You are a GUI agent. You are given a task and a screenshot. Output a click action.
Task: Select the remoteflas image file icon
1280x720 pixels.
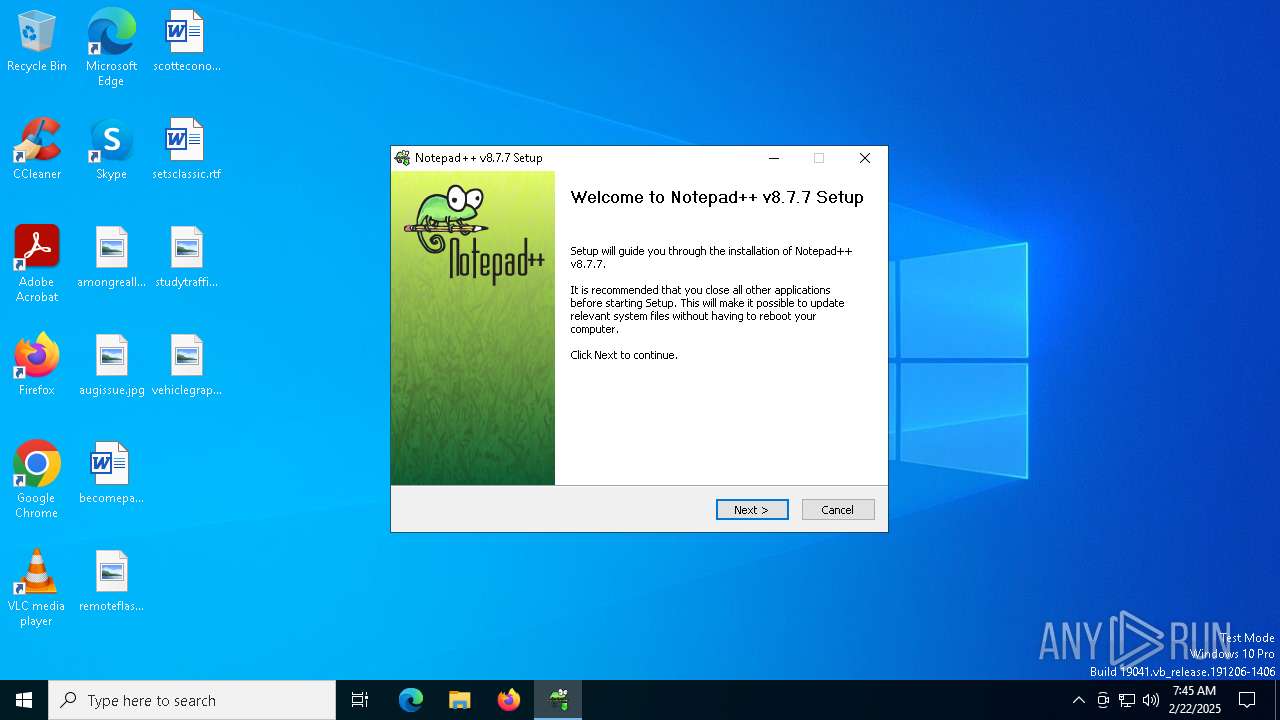[111, 582]
